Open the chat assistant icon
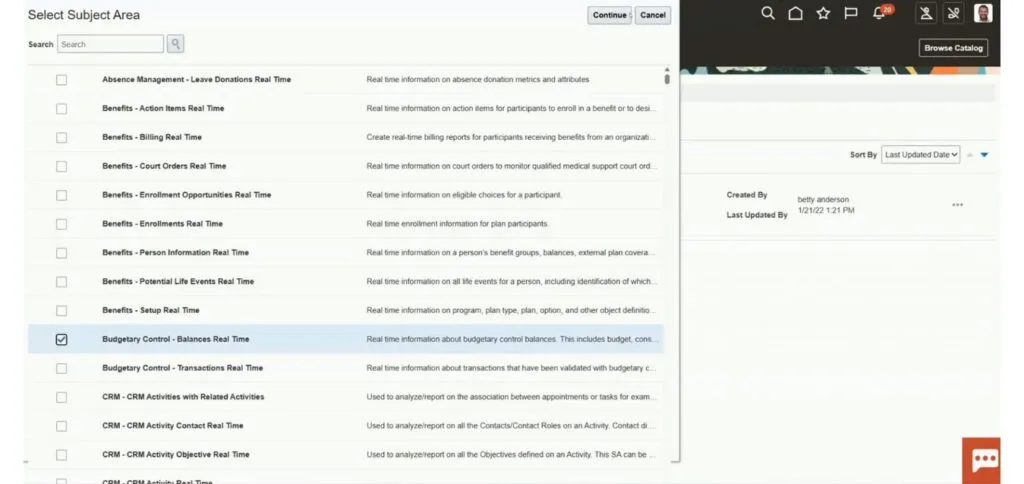 pos(984,459)
